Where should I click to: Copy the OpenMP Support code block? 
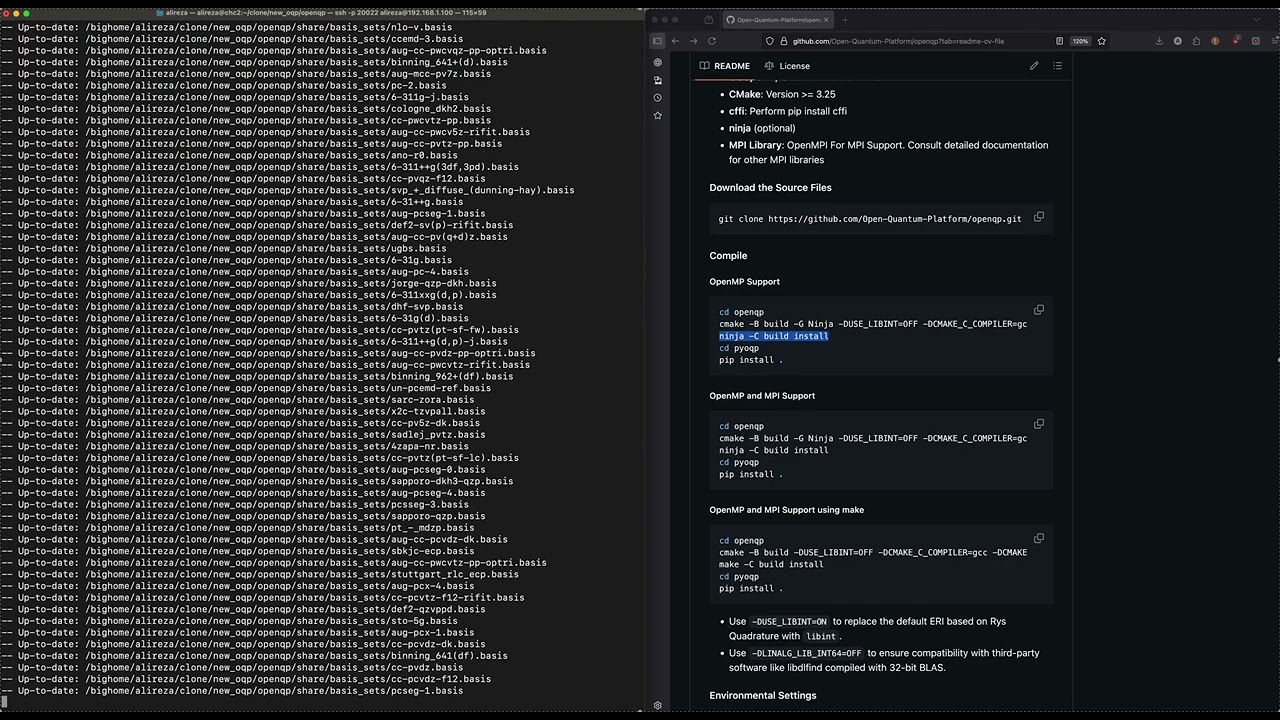coord(1039,310)
